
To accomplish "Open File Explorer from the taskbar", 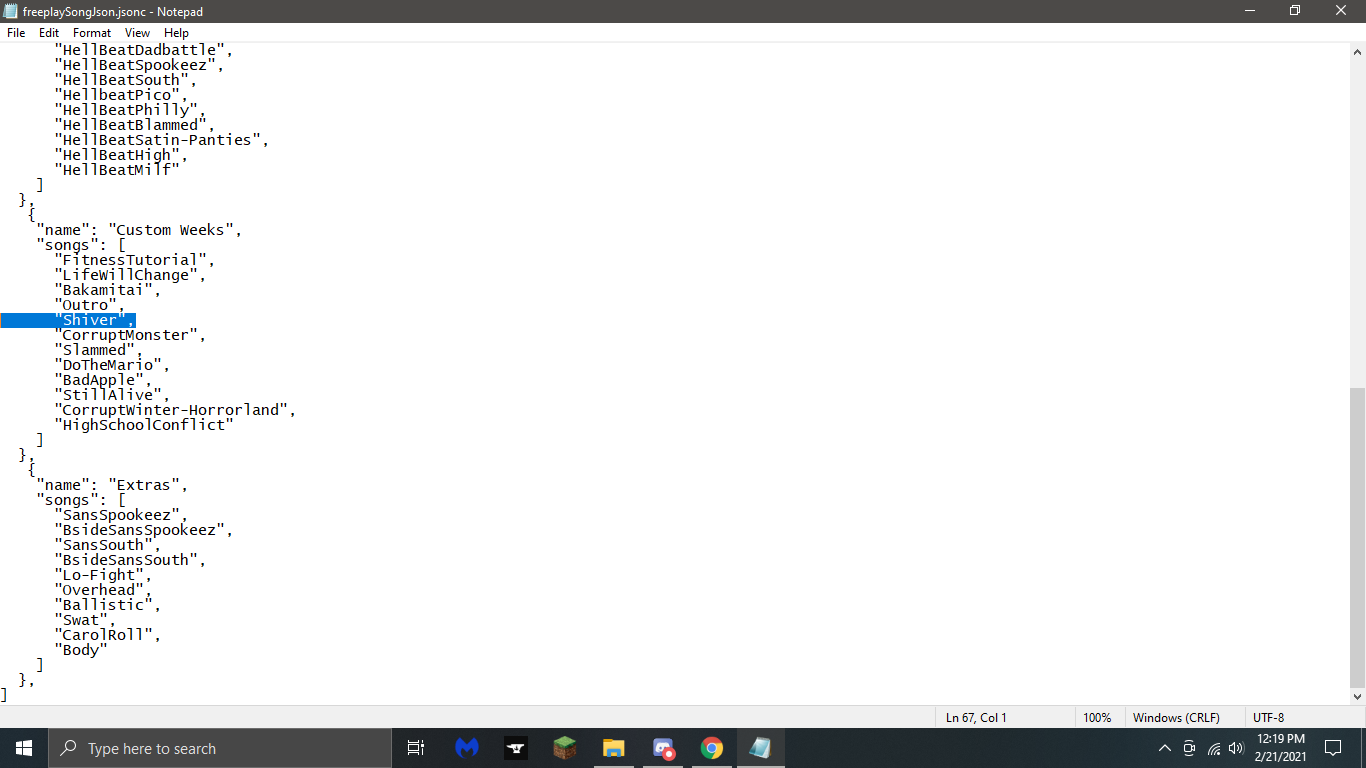I will [613, 748].
